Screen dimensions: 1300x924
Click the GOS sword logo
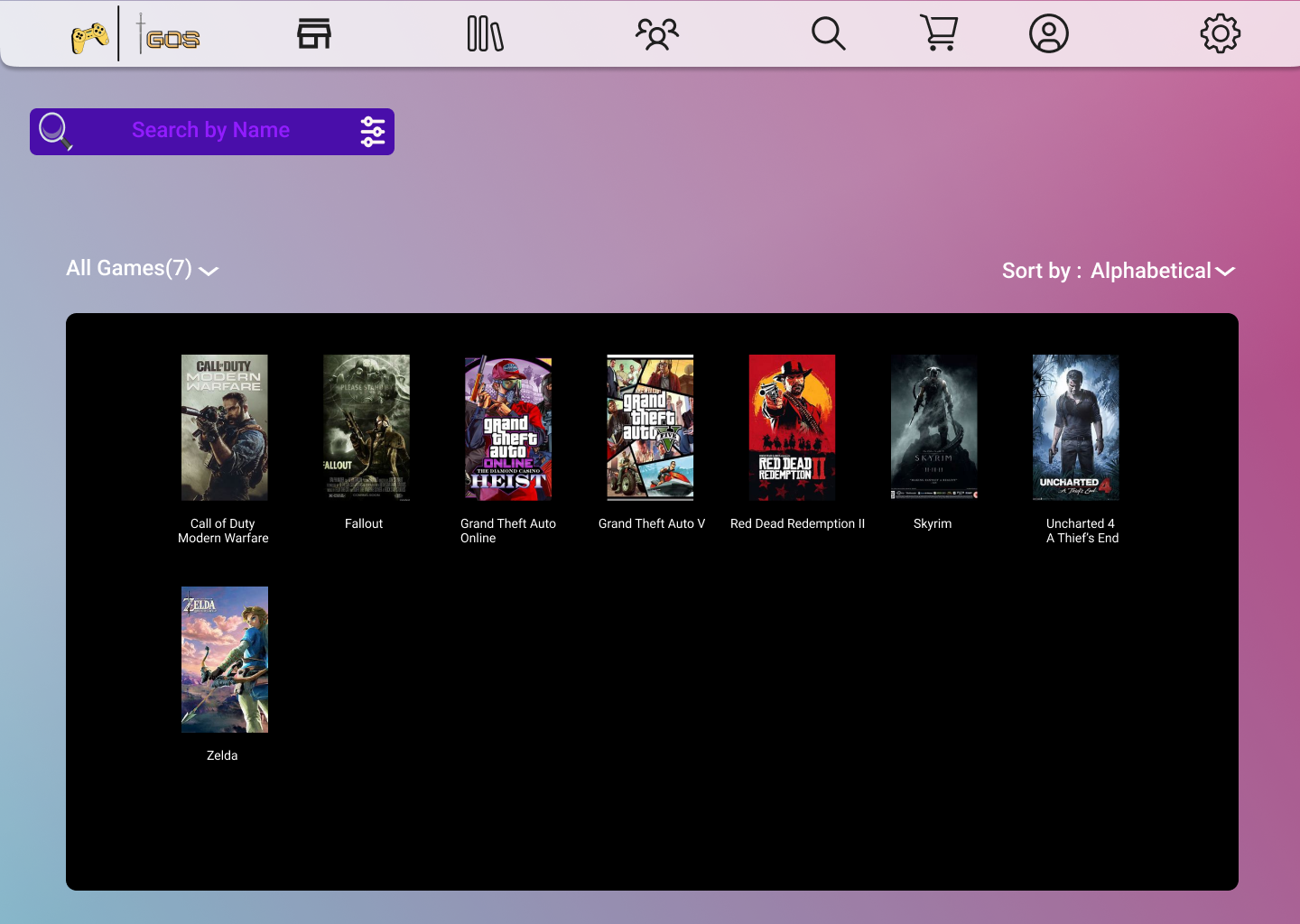click(x=168, y=34)
